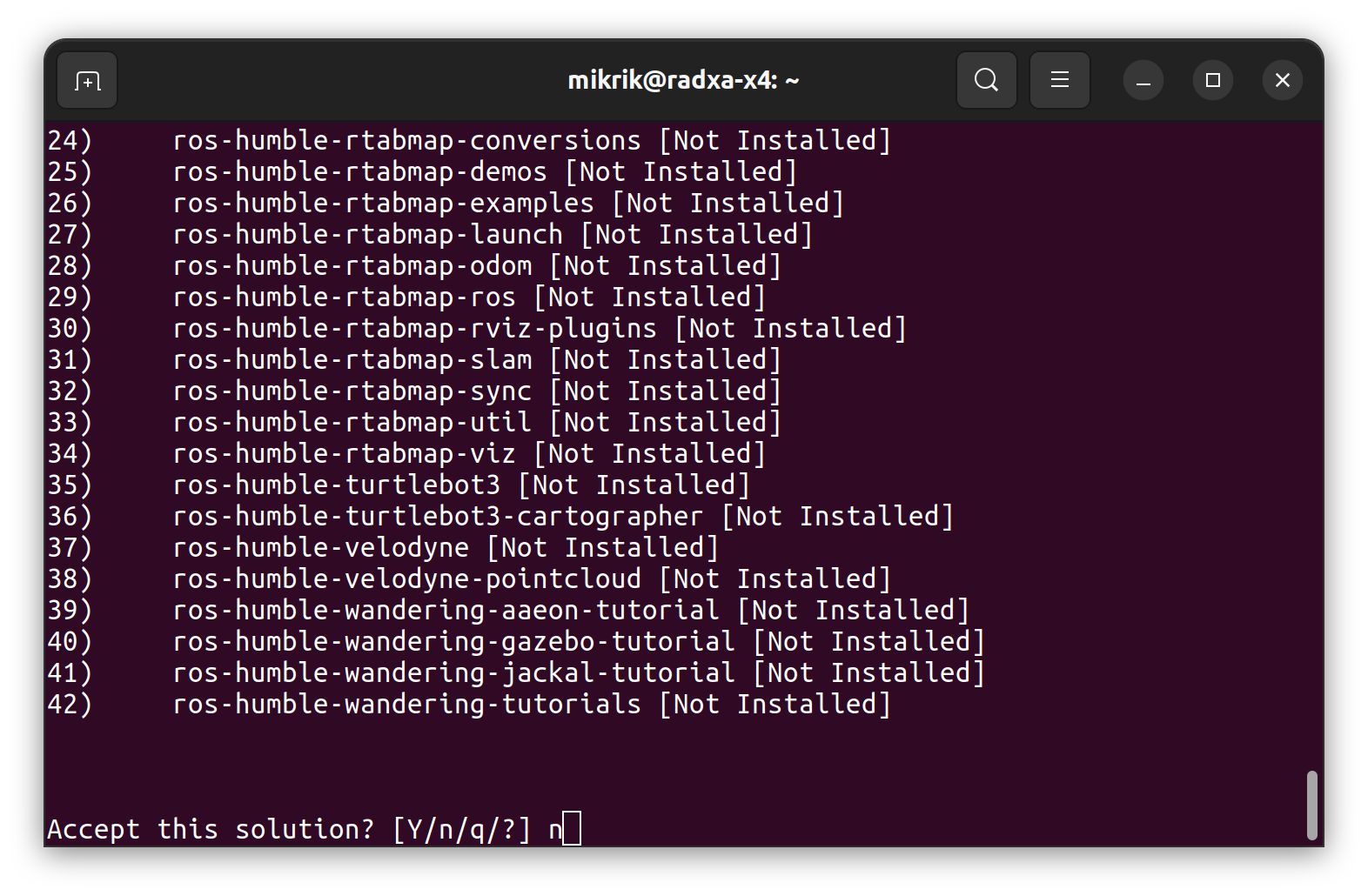Click the ros-humble-rtabmap-rviz-plugins line
1368x896 pixels.
pyautogui.click(x=414, y=329)
